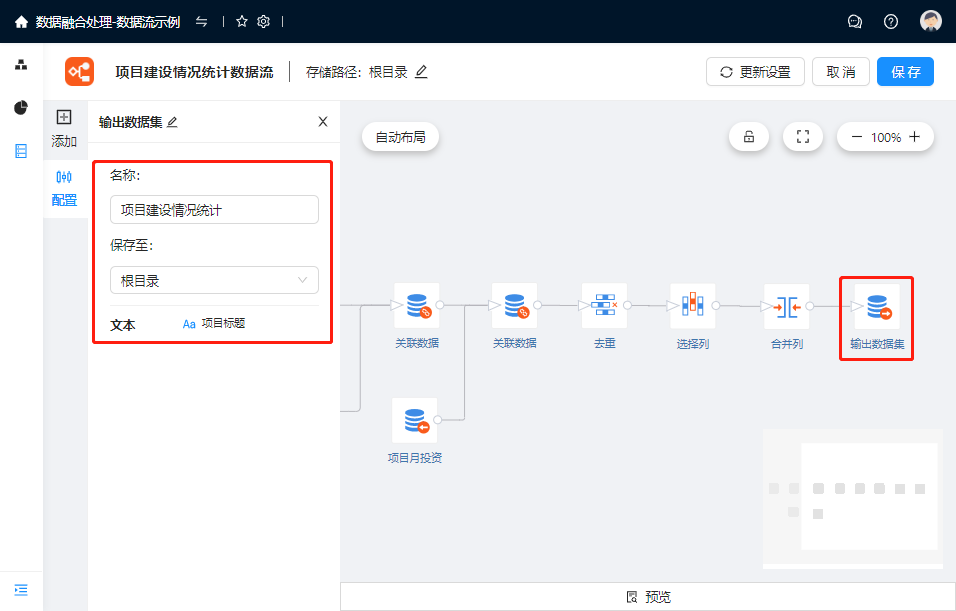Image resolution: width=956 pixels, height=611 pixels.
Task: Click the 项目月投资 input dataset node
Action: pos(415,420)
